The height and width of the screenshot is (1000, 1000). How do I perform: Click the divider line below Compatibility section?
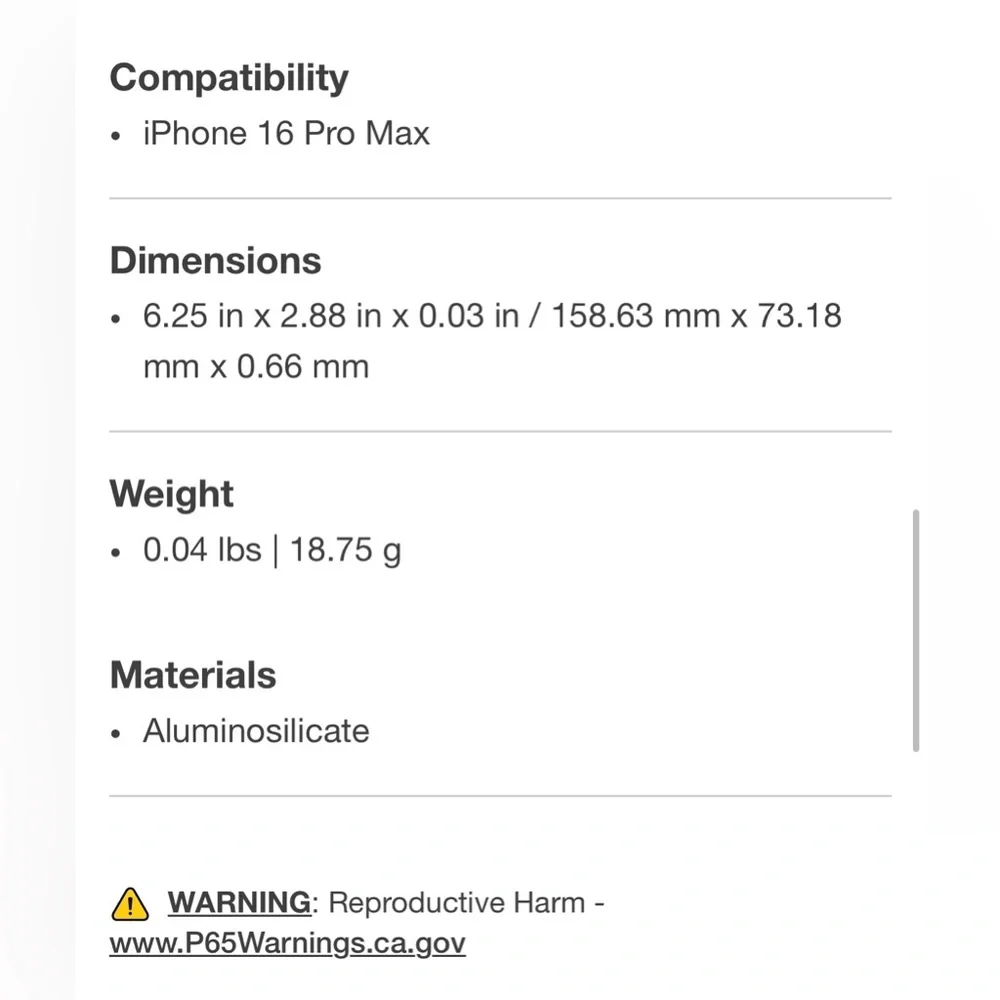tap(501, 198)
